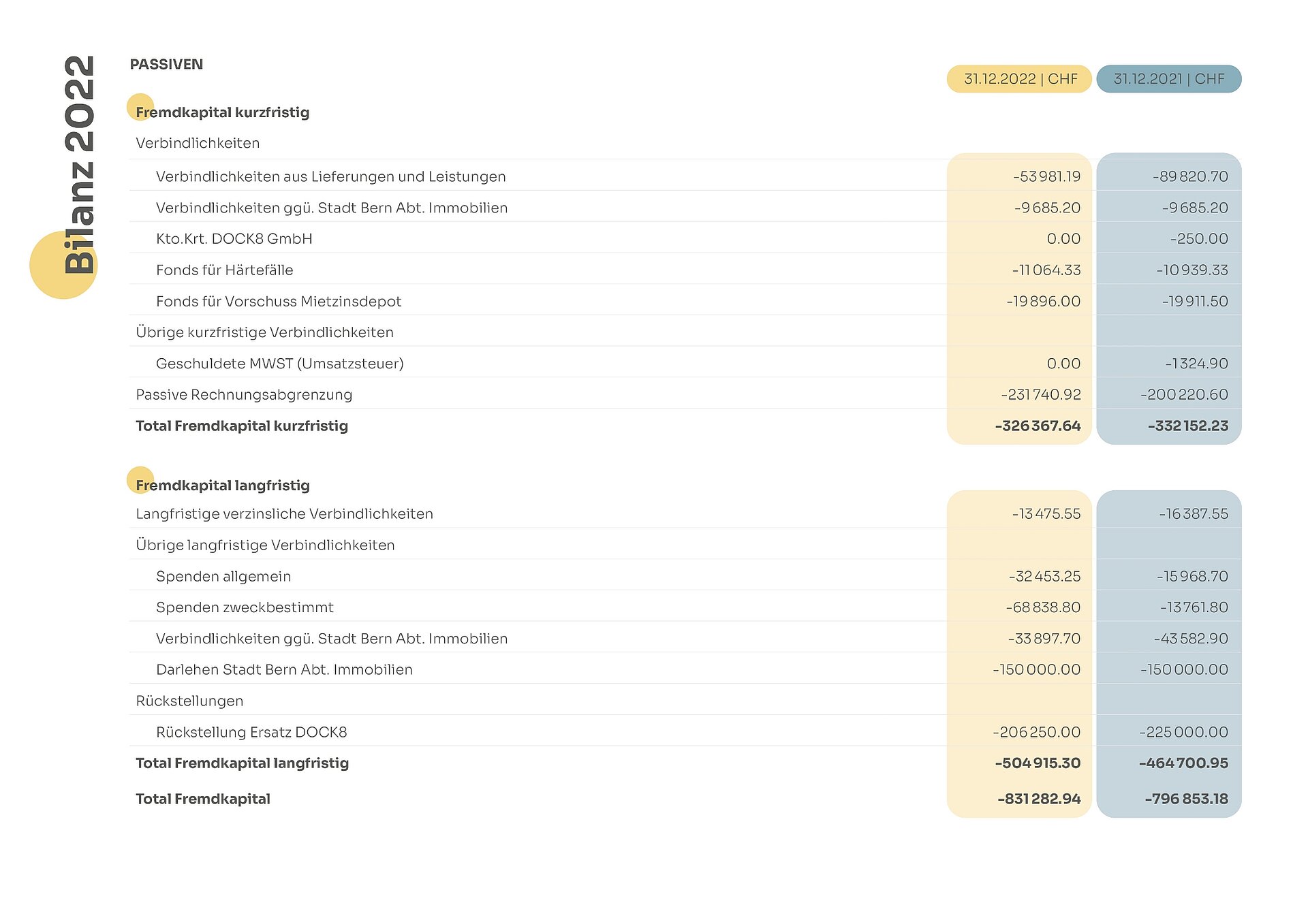This screenshot has height=924, width=1308.
Task: Click the 2021 total value -332 152.23
Action: pos(1187,426)
